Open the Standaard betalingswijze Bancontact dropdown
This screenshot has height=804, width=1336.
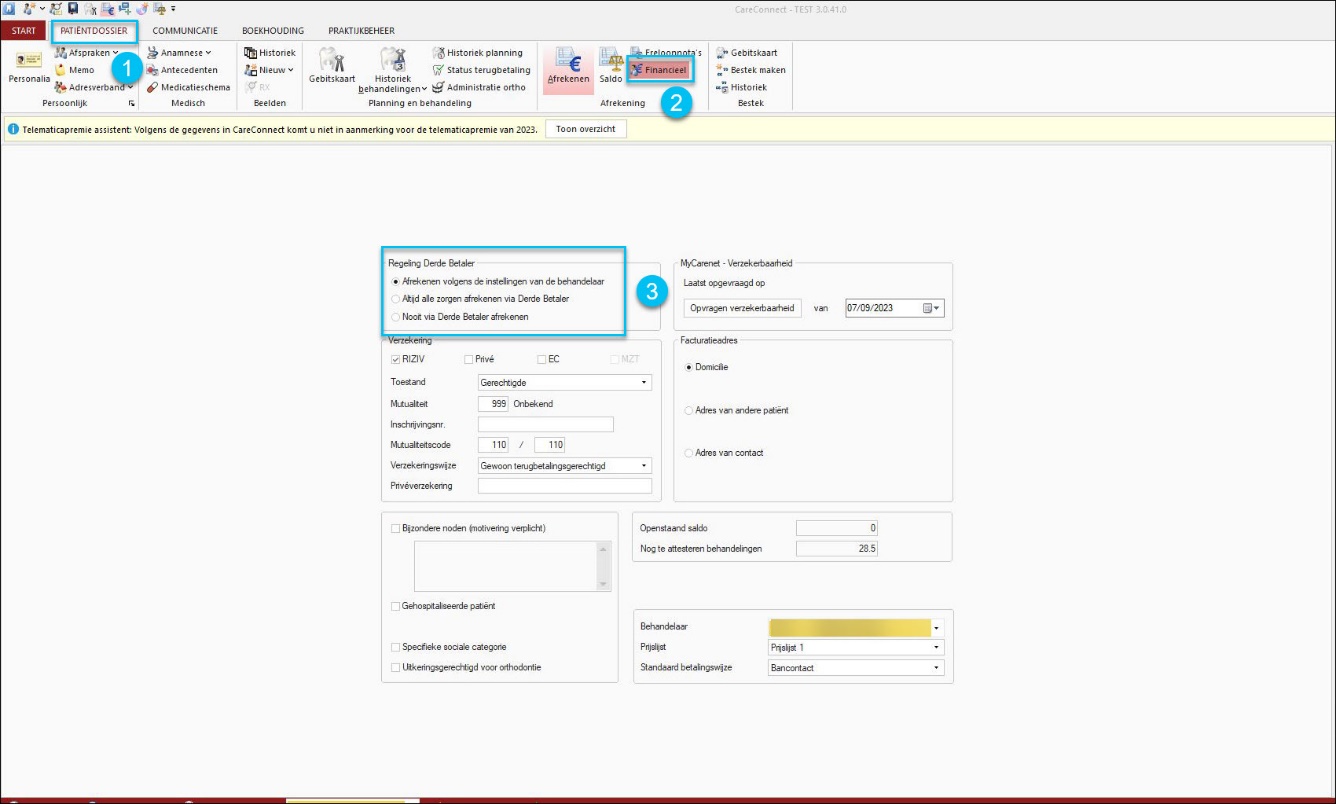[x=856, y=667]
